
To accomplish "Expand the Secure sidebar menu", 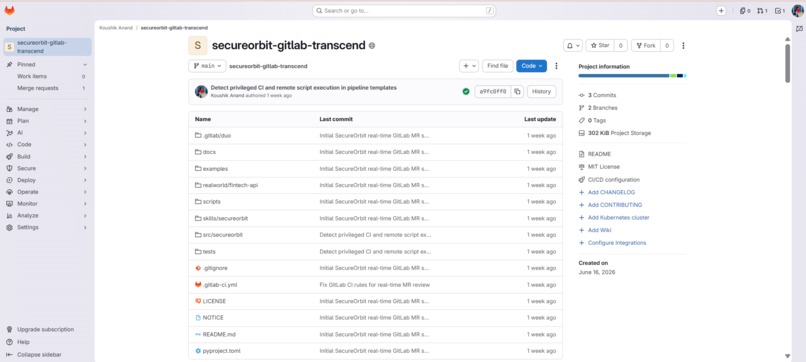I will tap(47, 168).
